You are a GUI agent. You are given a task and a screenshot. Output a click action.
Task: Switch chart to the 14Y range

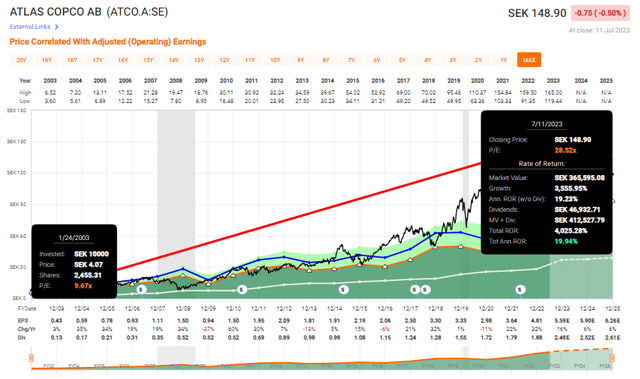point(174,60)
